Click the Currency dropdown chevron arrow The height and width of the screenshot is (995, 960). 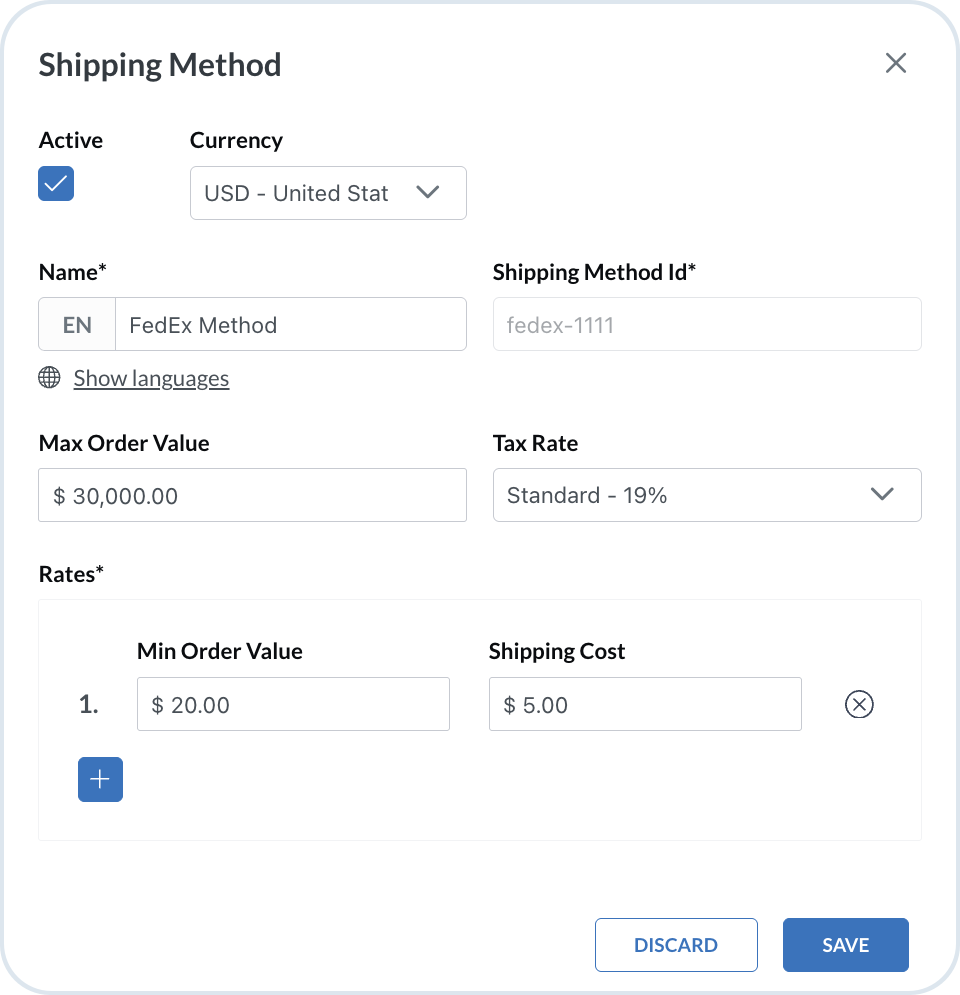pyautogui.click(x=428, y=192)
